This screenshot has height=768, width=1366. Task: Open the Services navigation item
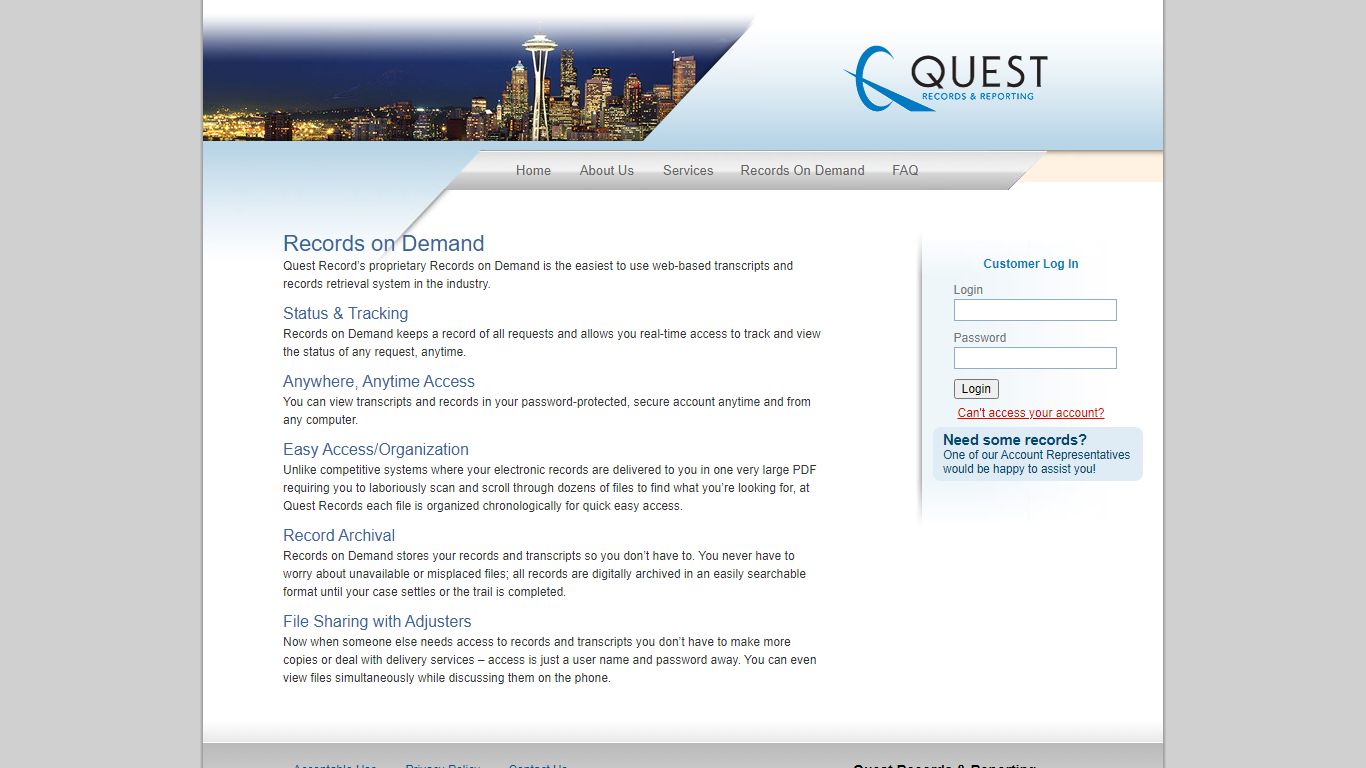pyautogui.click(x=688, y=170)
